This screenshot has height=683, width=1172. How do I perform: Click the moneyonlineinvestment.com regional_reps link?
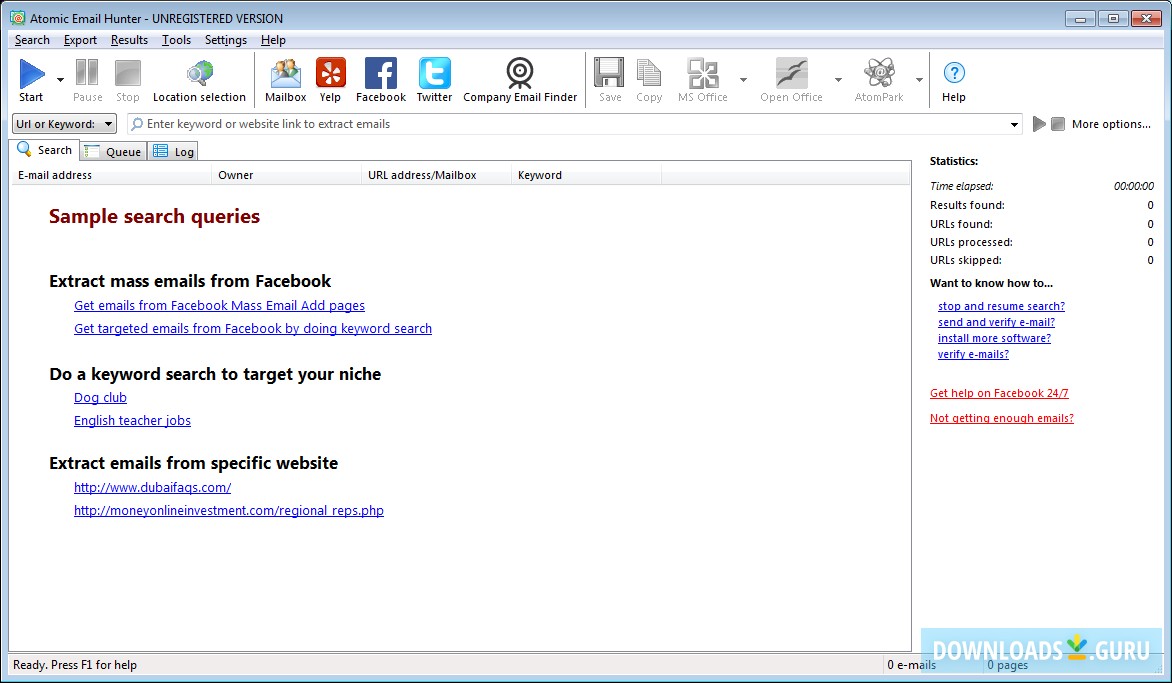(229, 510)
